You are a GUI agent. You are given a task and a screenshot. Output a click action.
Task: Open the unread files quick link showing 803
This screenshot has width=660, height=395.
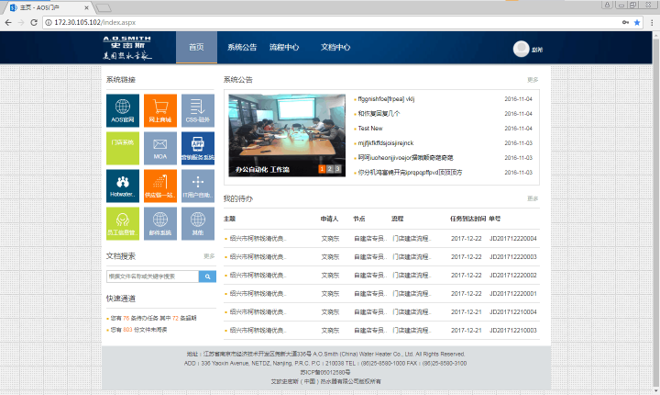139,330
